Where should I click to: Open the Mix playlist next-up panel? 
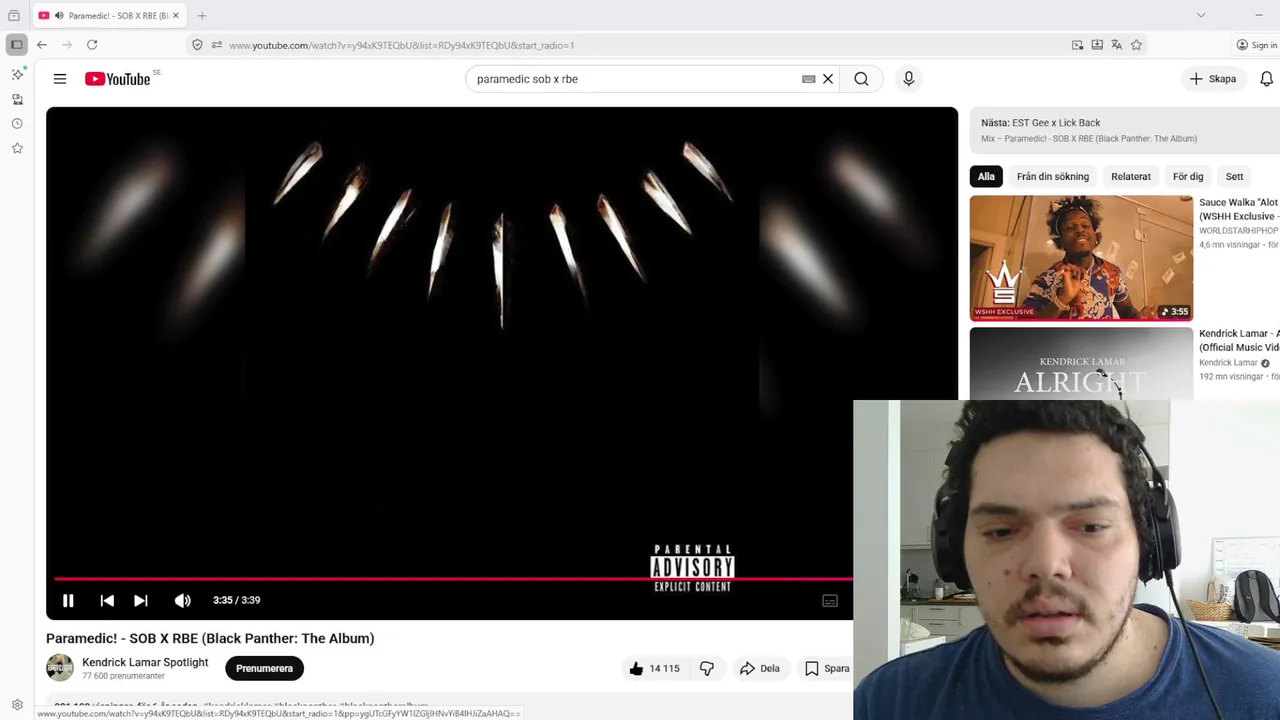[1125, 130]
